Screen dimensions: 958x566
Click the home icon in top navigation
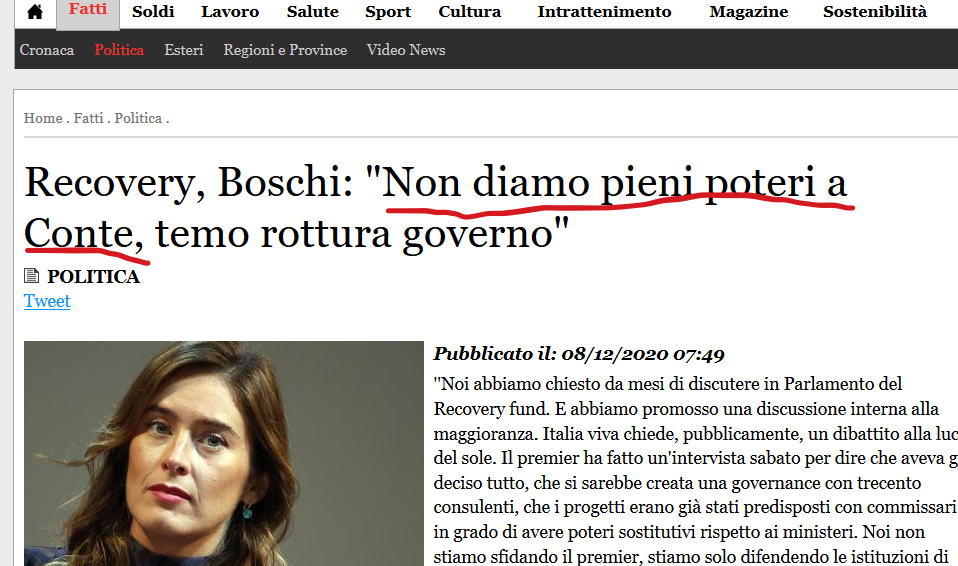point(35,13)
